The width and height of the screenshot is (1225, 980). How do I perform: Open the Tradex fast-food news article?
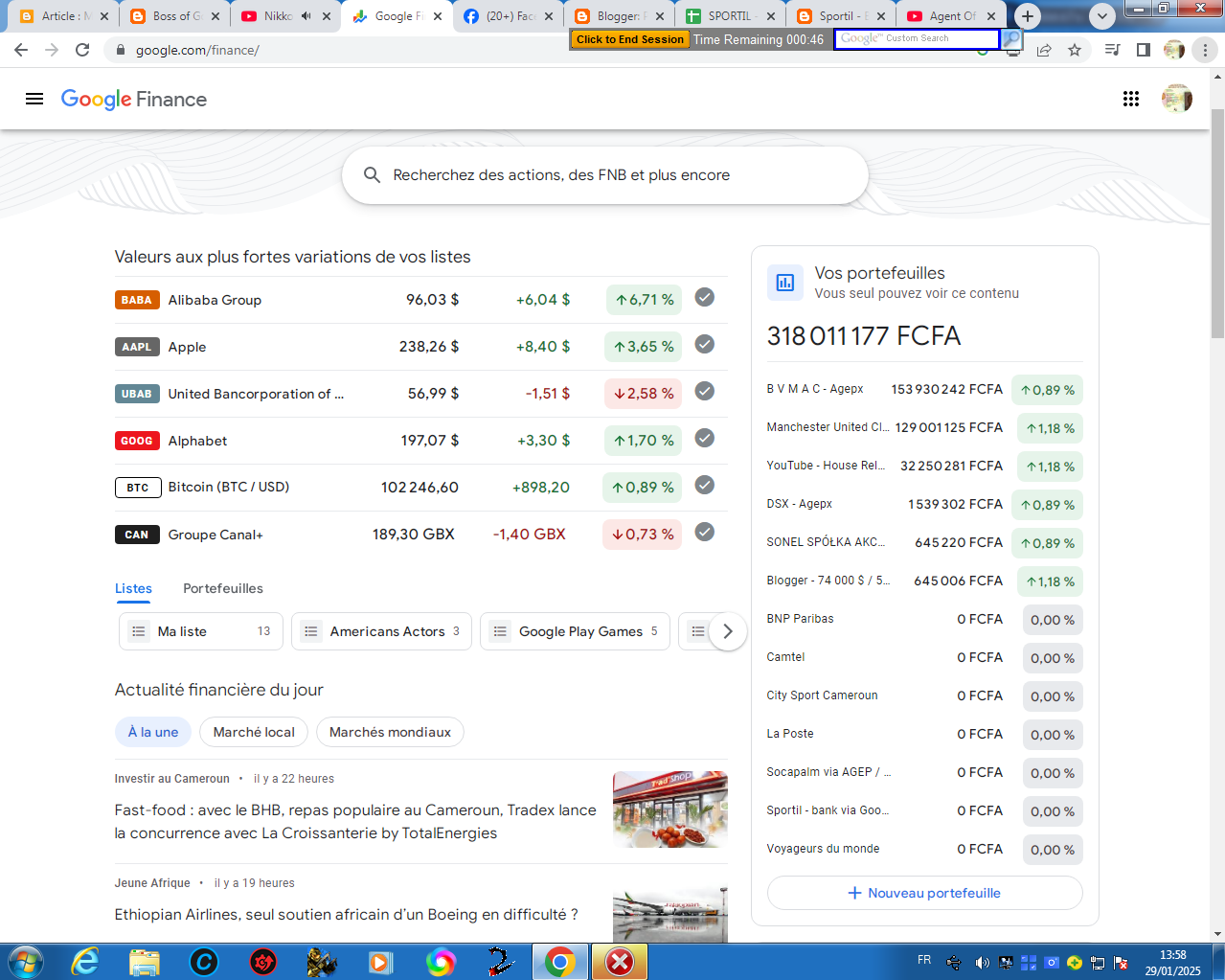[x=355, y=822]
